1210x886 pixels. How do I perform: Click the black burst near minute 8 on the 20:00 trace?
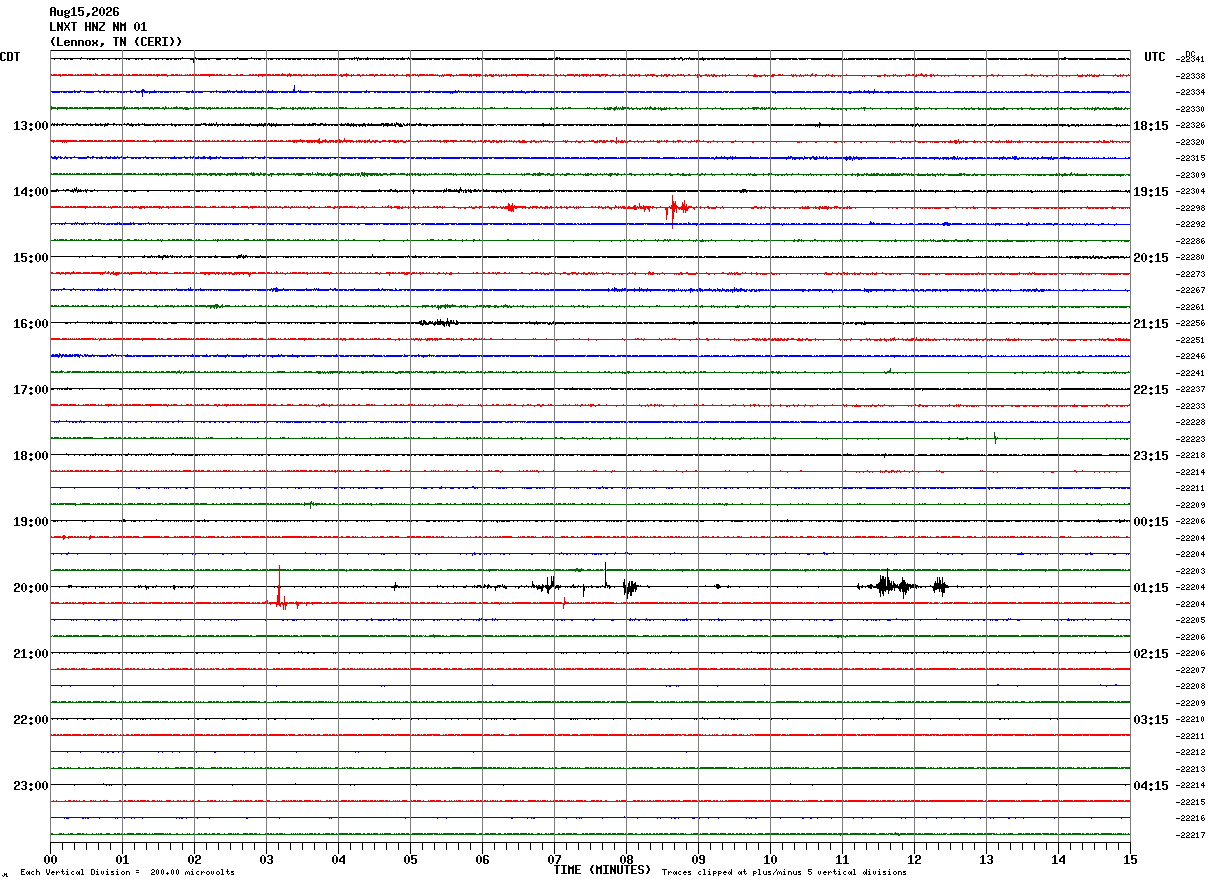[x=629, y=588]
